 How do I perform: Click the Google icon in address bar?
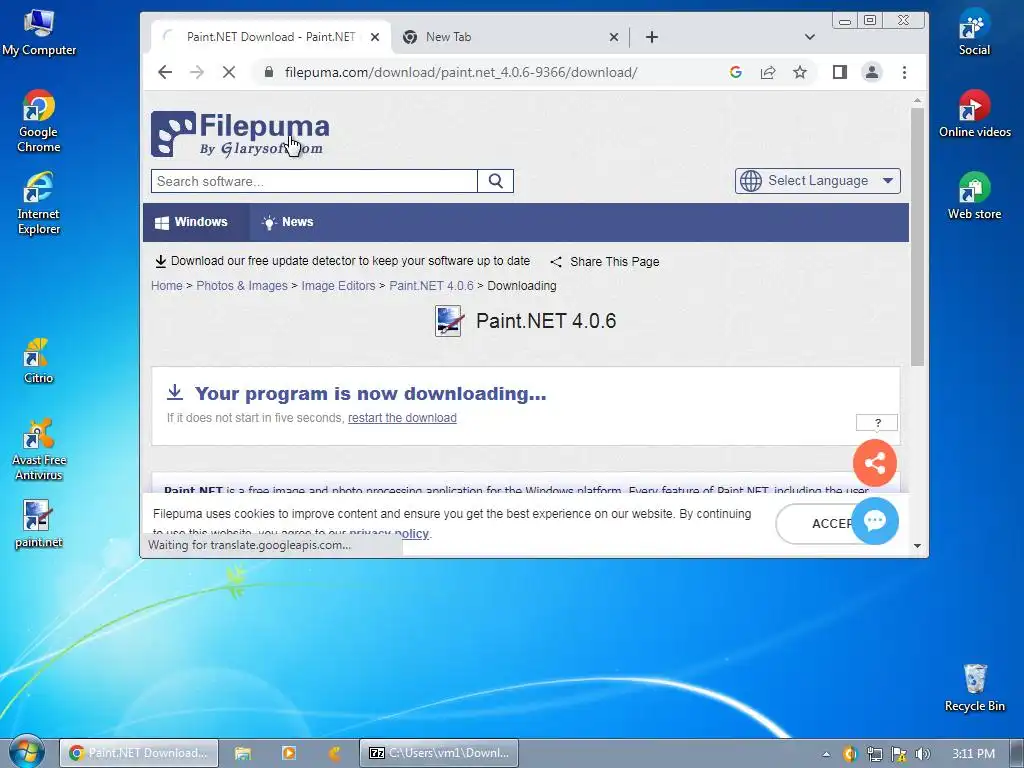736,72
